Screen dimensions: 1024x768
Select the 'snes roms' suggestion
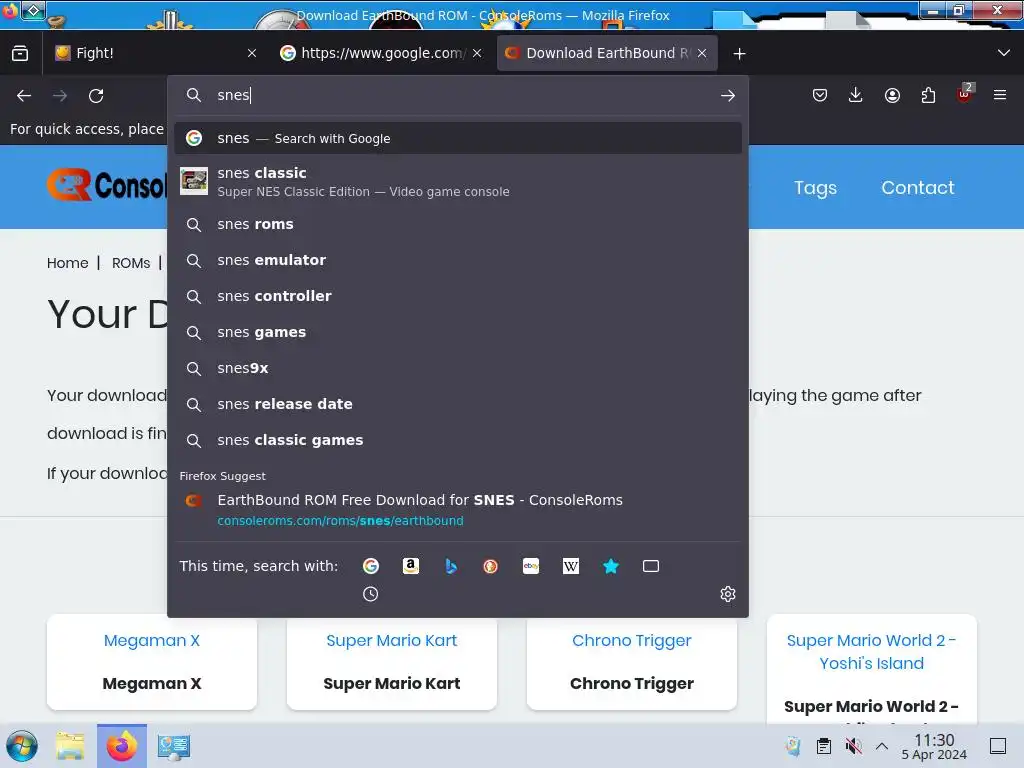458,225
